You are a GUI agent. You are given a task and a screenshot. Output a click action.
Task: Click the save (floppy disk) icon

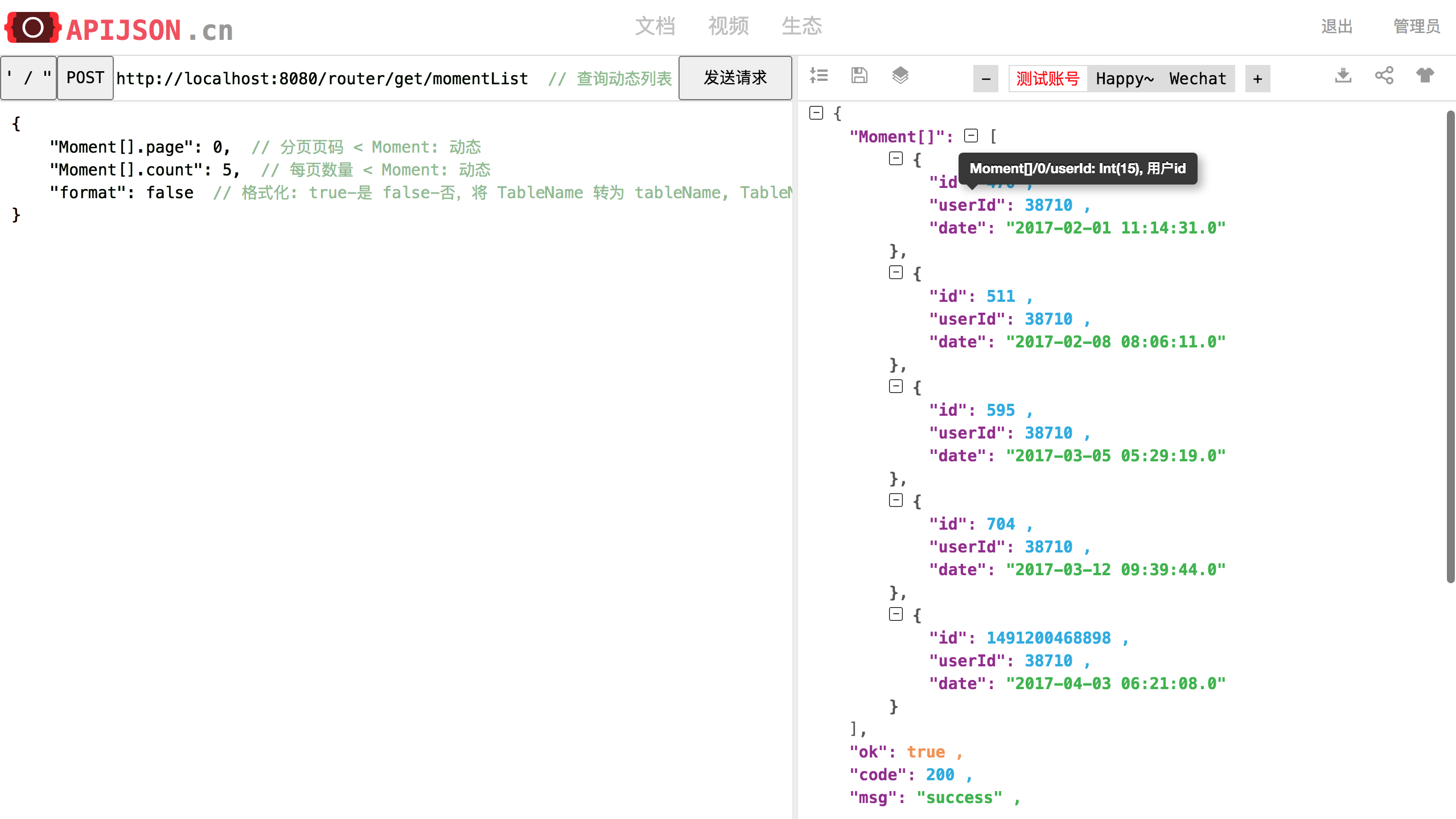[x=859, y=75]
